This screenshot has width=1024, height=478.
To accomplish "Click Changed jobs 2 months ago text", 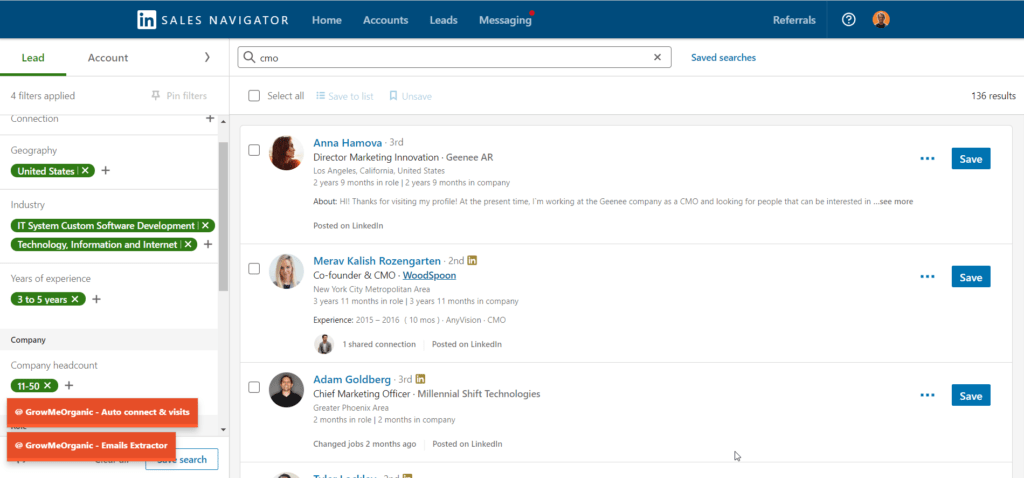I will point(364,444).
